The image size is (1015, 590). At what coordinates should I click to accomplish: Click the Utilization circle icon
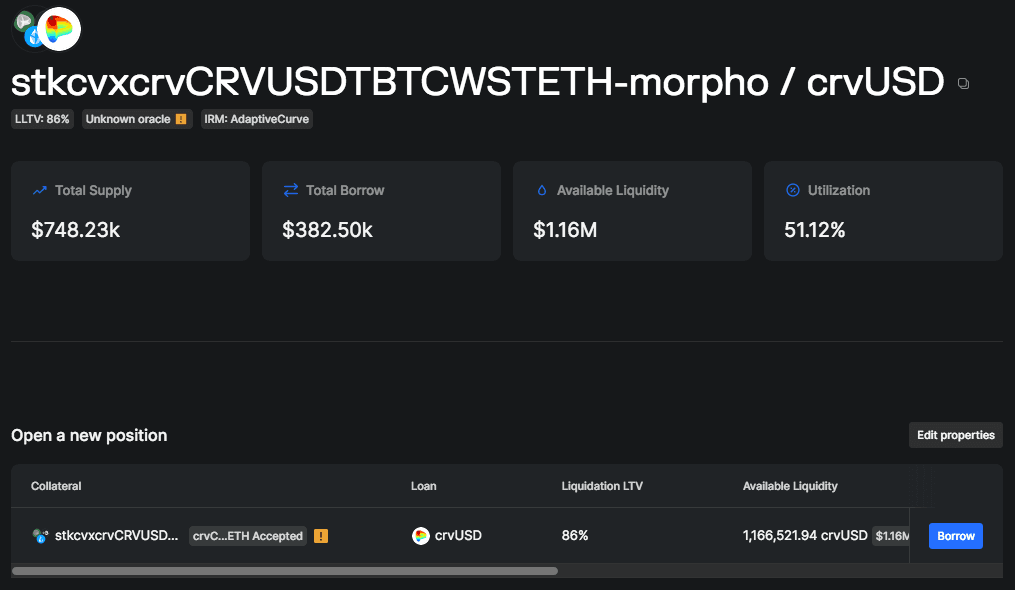coord(793,190)
